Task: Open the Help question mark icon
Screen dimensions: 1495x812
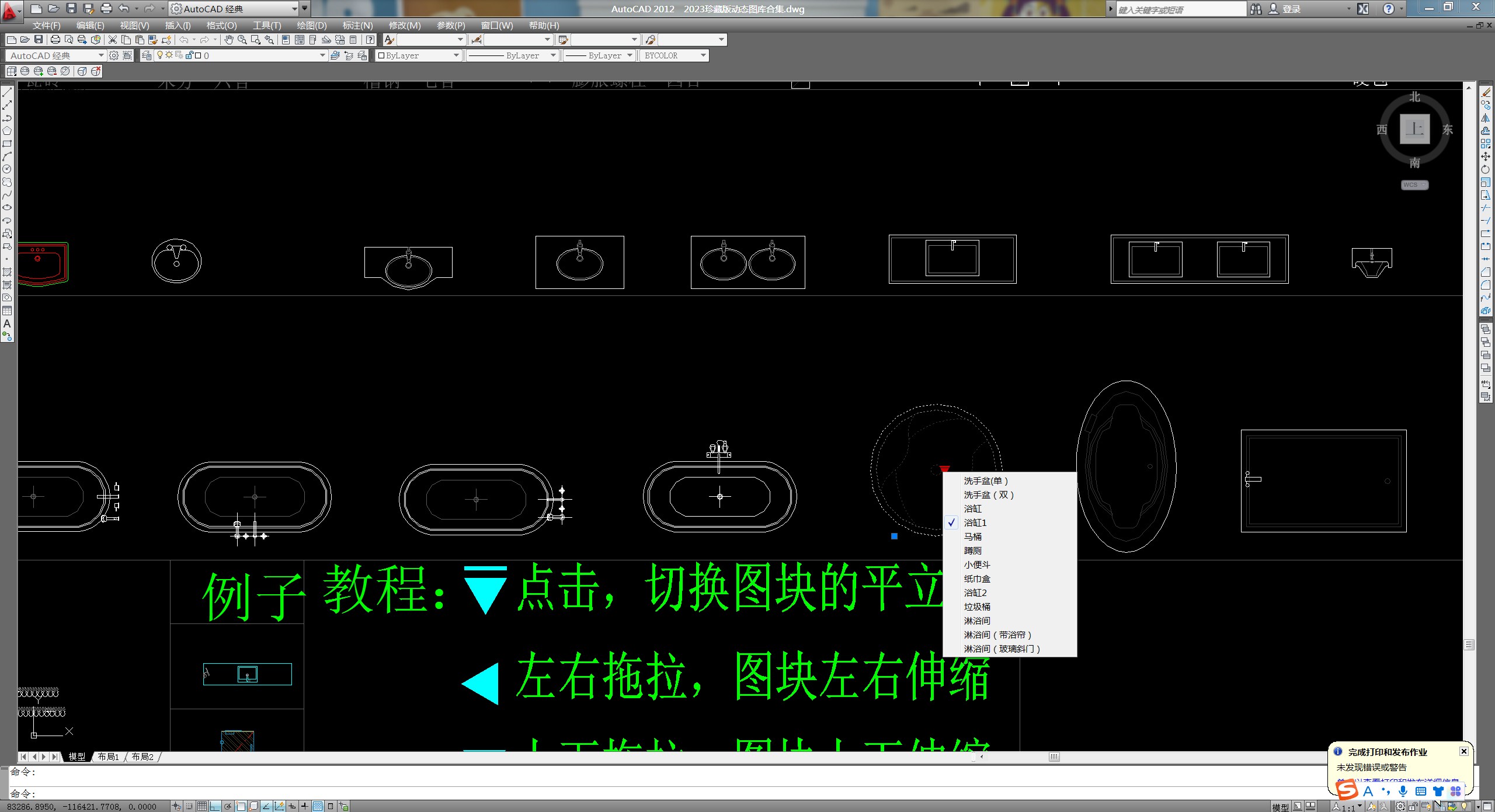Action: [x=370, y=40]
